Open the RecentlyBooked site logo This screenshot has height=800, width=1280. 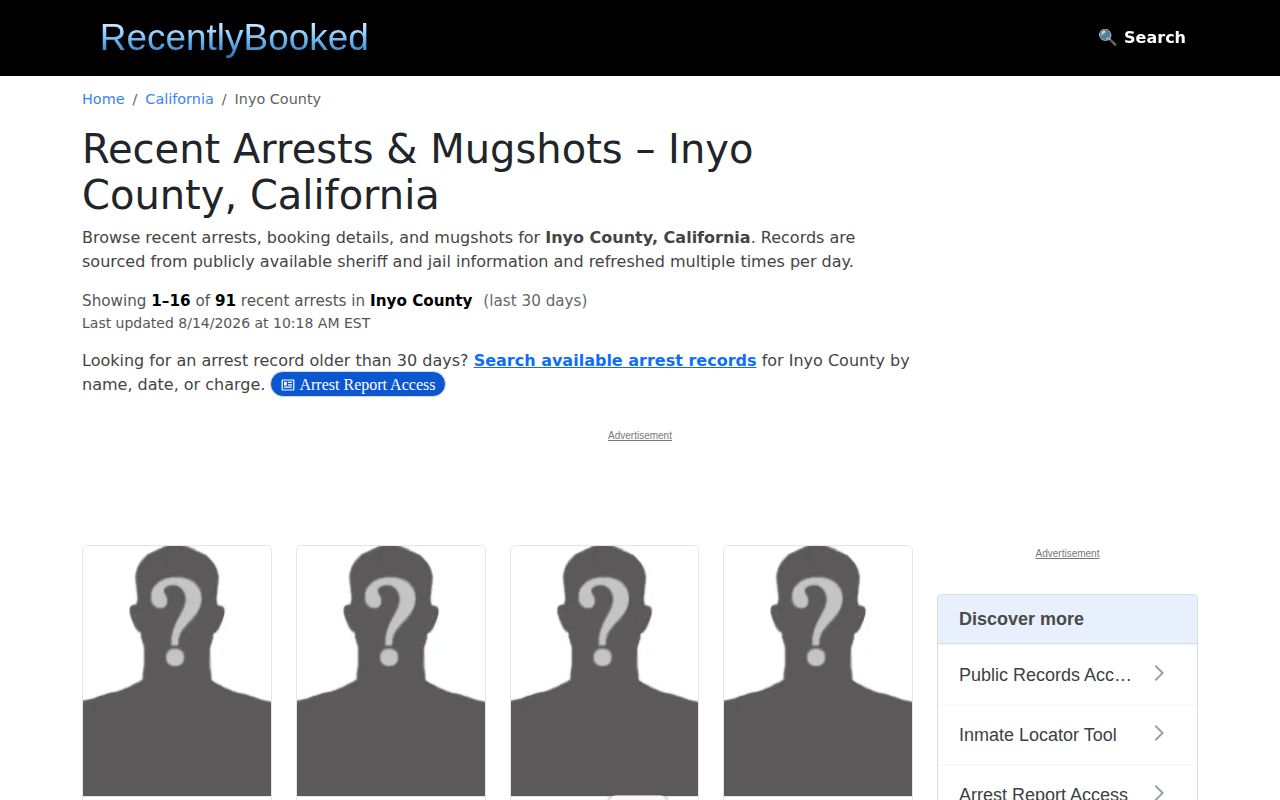click(234, 37)
